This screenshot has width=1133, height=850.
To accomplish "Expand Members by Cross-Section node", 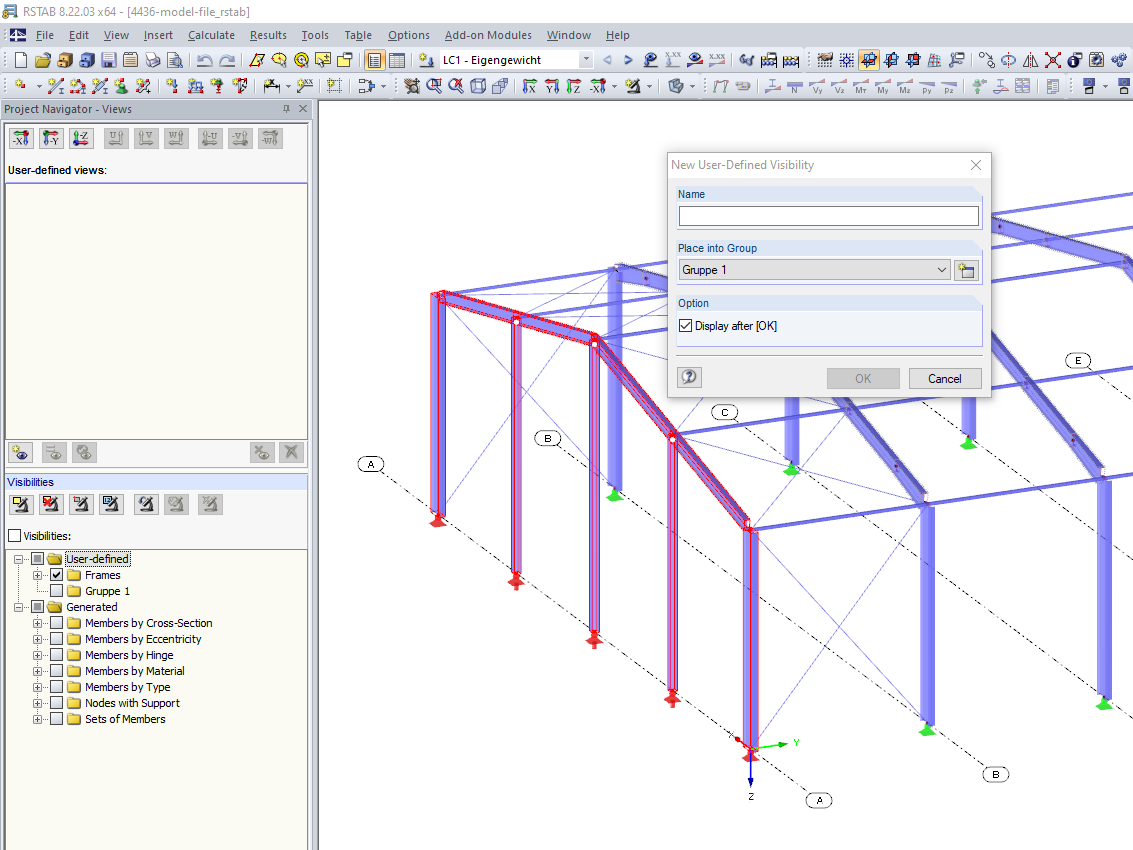I will pos(38,623).
